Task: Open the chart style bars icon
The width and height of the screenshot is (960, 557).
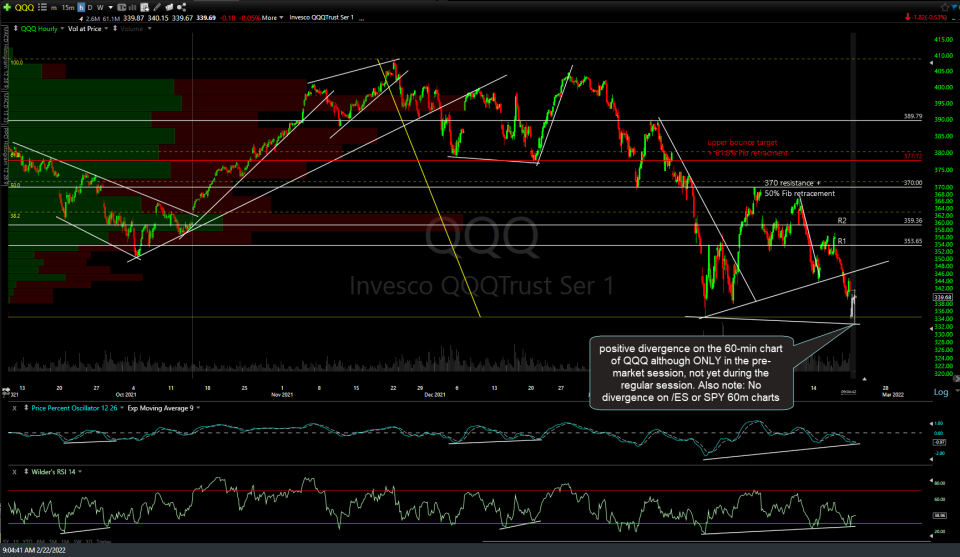Action: [132, 7]
